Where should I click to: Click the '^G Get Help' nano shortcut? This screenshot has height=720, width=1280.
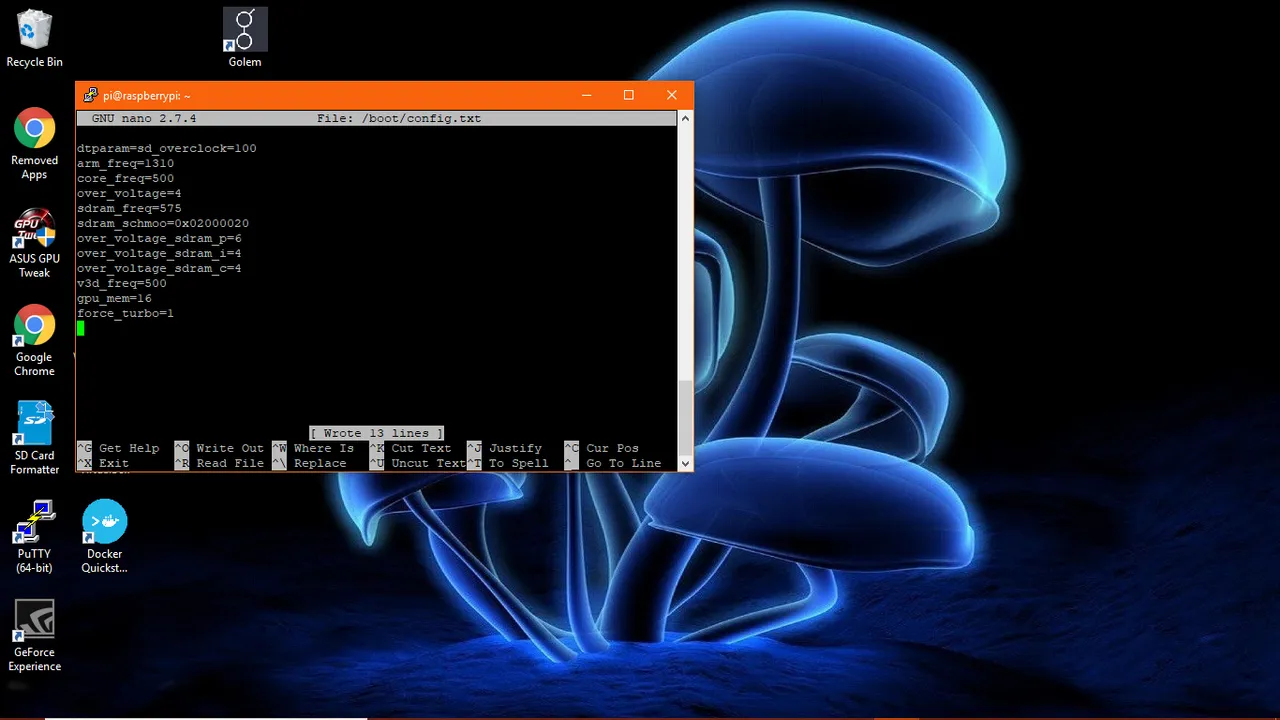(118, 448)
